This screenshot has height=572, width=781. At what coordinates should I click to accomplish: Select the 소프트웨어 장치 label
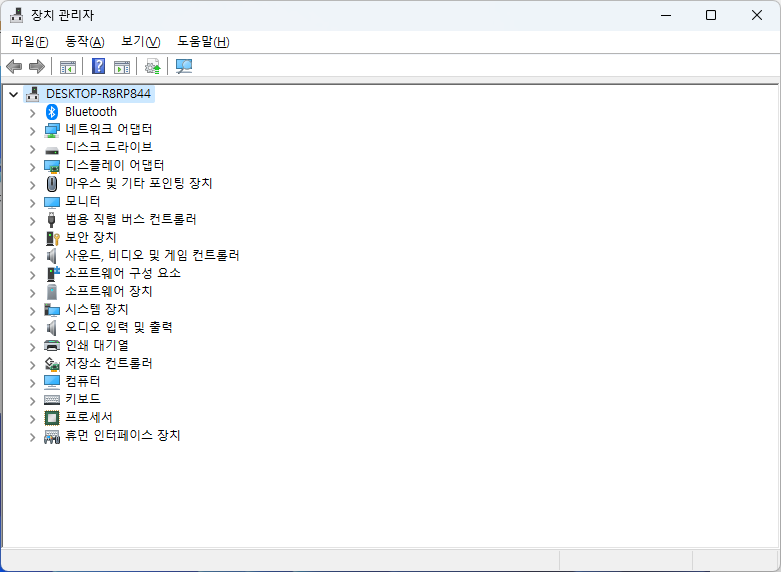point(109,291)
